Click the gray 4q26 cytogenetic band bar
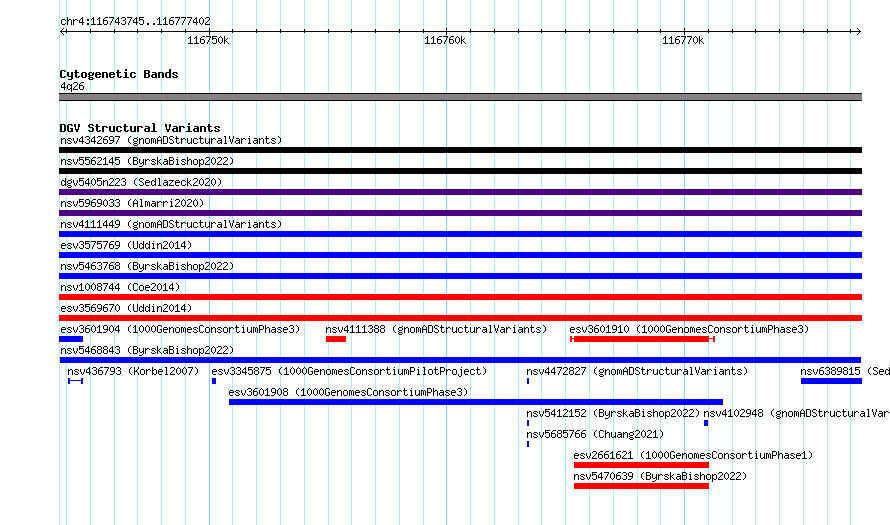 click(x=460, y=97)
